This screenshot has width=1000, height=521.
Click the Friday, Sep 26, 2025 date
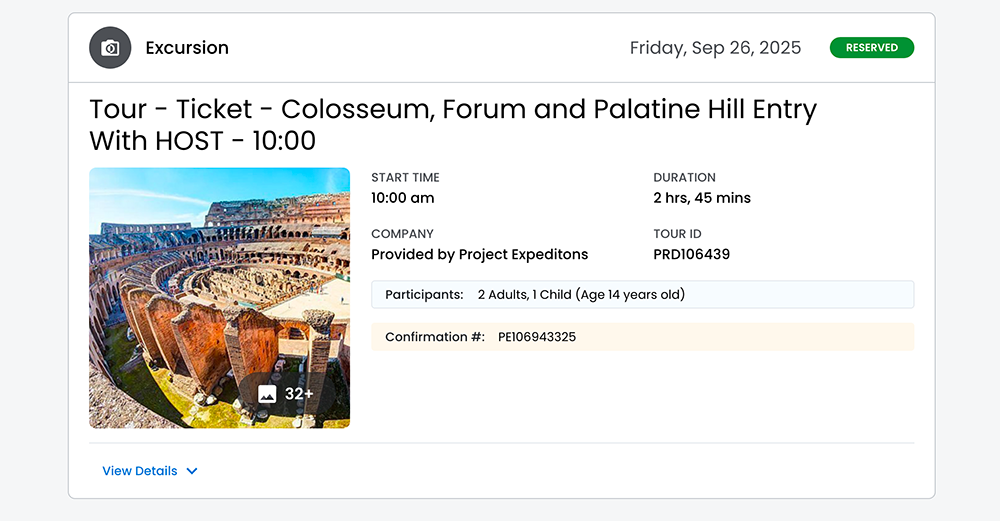[x=715, y=48]
